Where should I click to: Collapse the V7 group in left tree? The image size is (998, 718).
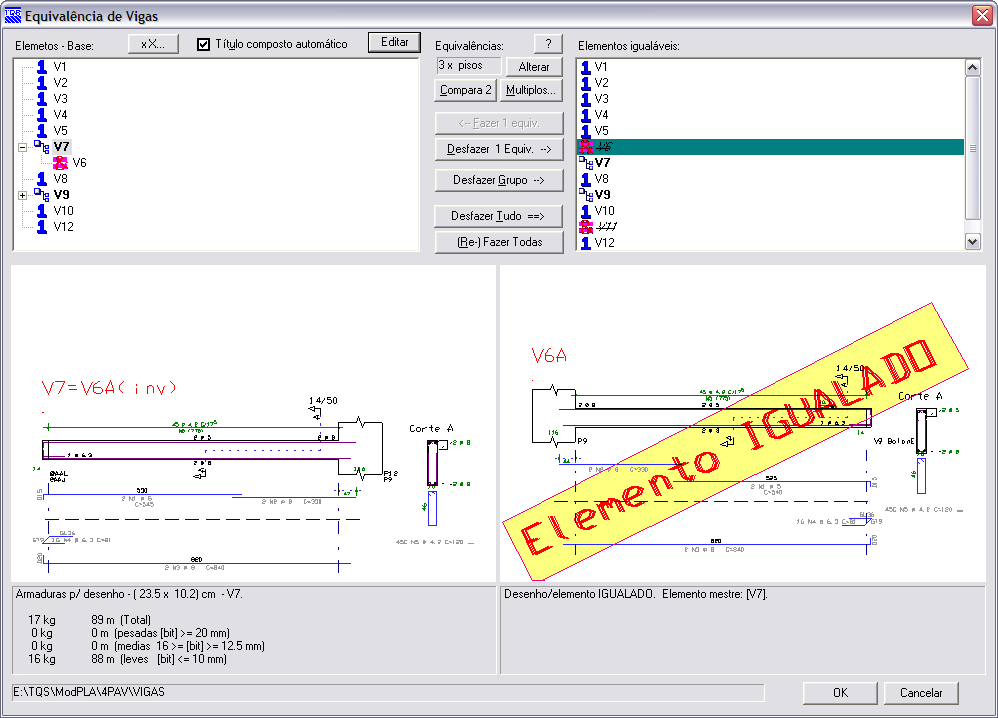[x=23, y=147]
